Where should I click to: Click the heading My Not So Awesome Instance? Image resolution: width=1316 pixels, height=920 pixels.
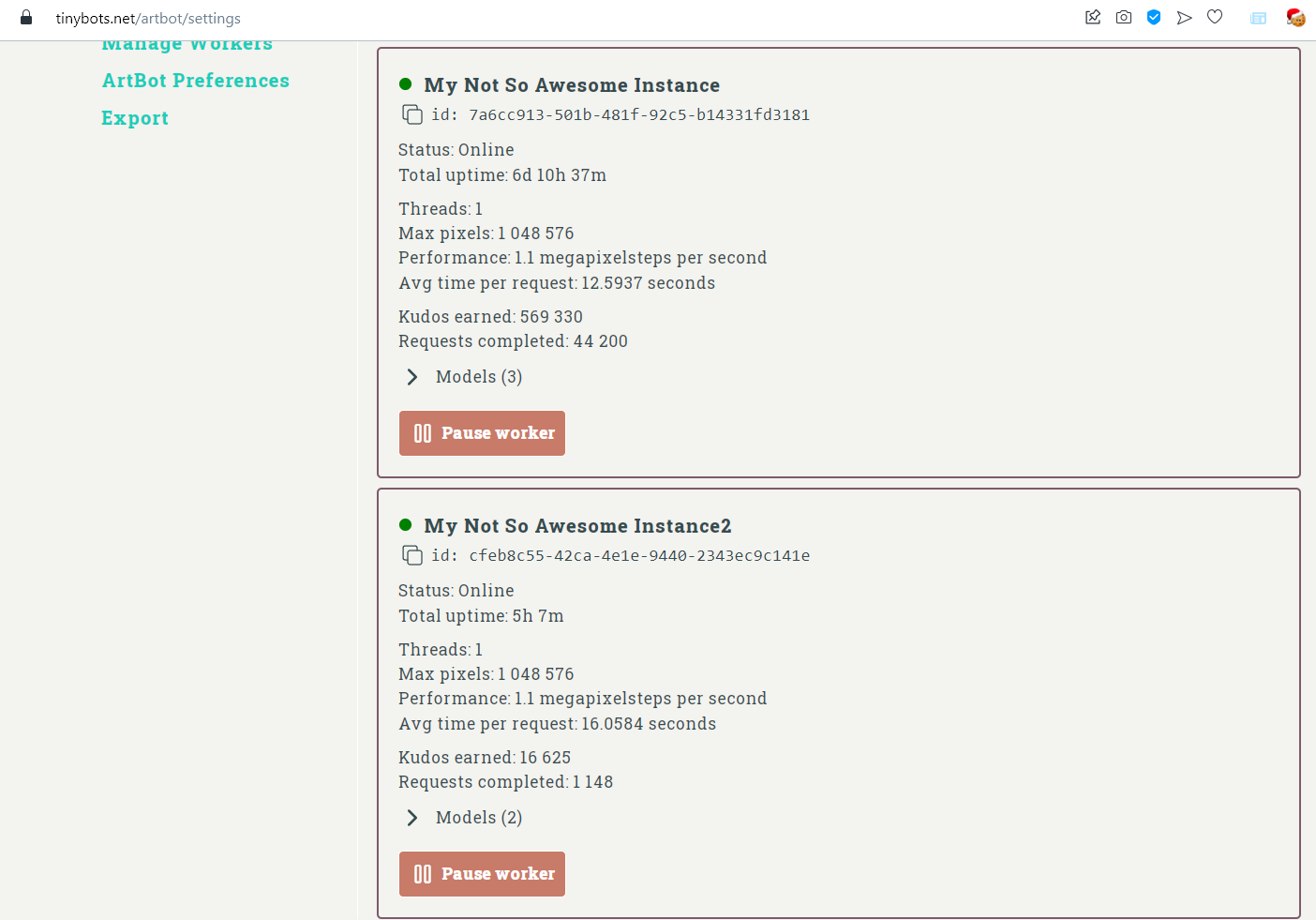(x=572, y=85)
